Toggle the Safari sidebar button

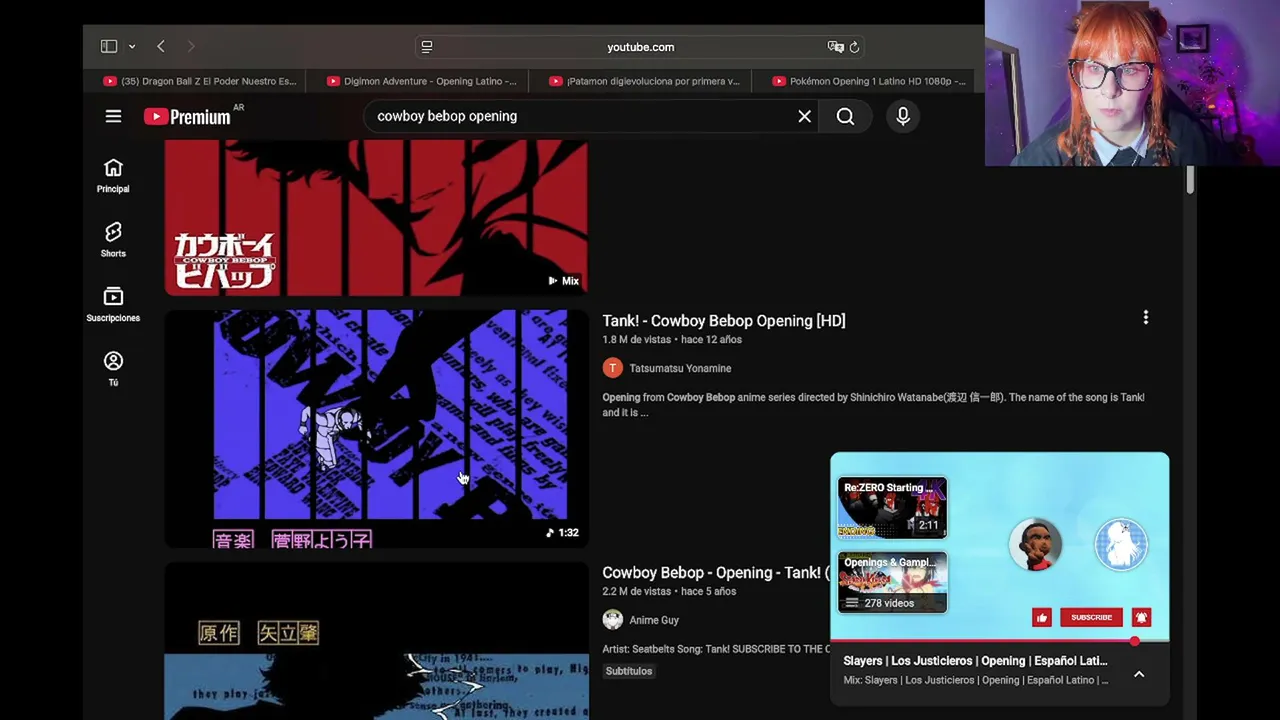pyautogui.click(x=109, y=46)
